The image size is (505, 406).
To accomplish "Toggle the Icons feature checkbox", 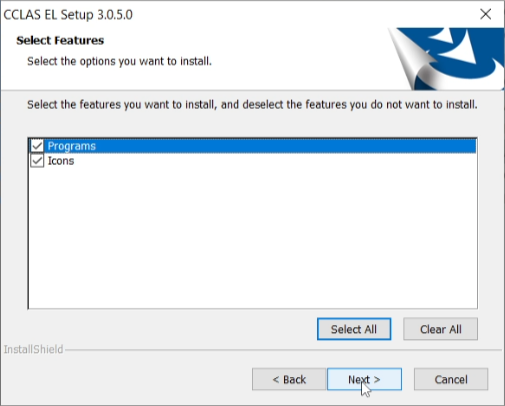I will click(37, 161).
